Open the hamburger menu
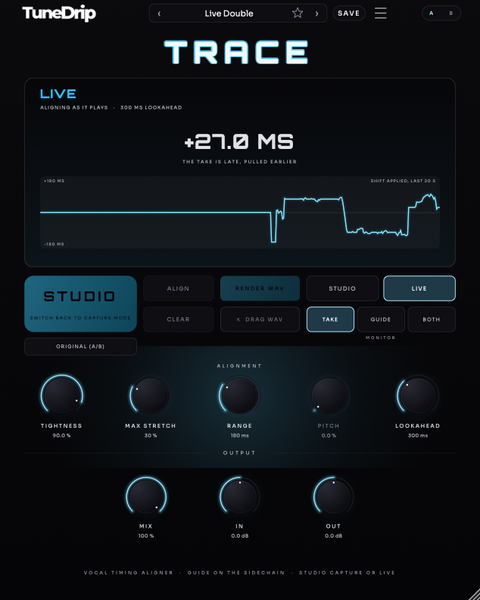This screenshot has width=480, height=600. point(380,13)
